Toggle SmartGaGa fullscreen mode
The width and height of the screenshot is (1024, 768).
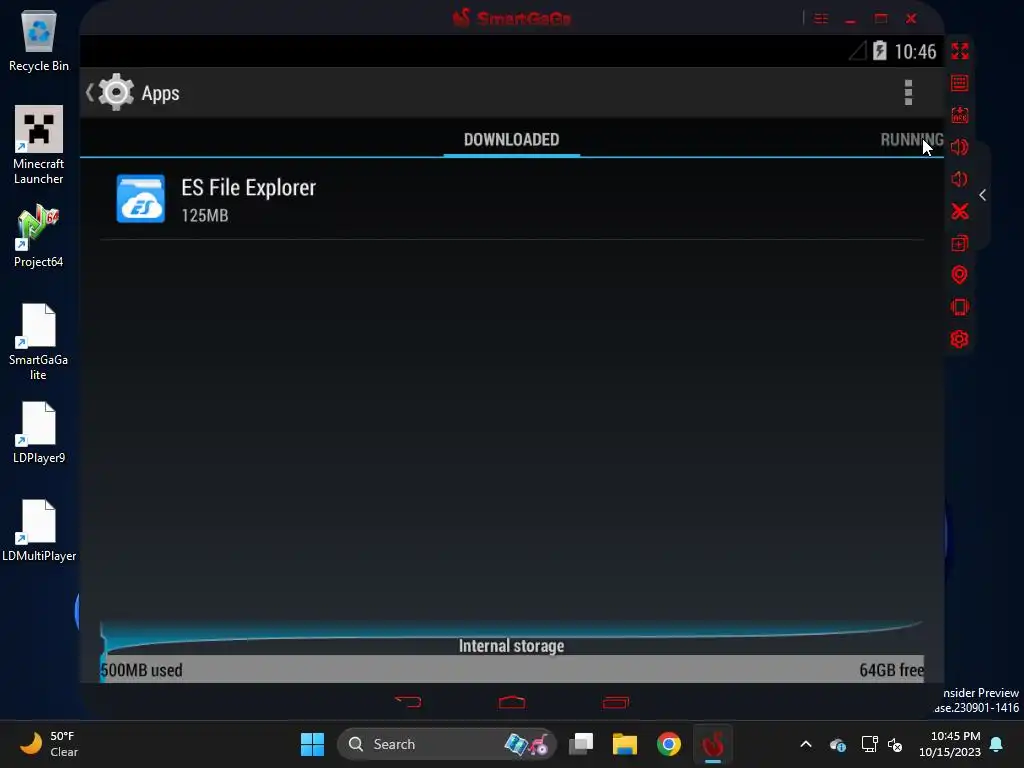coord(959,51)
